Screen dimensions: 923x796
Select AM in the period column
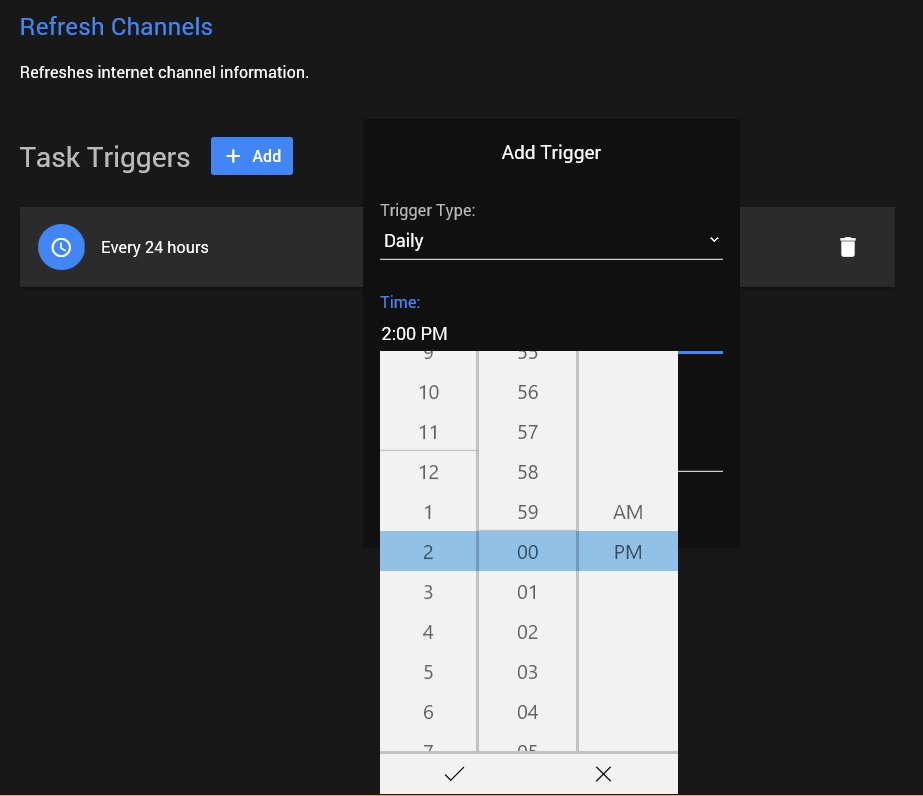tap(628, 512)
